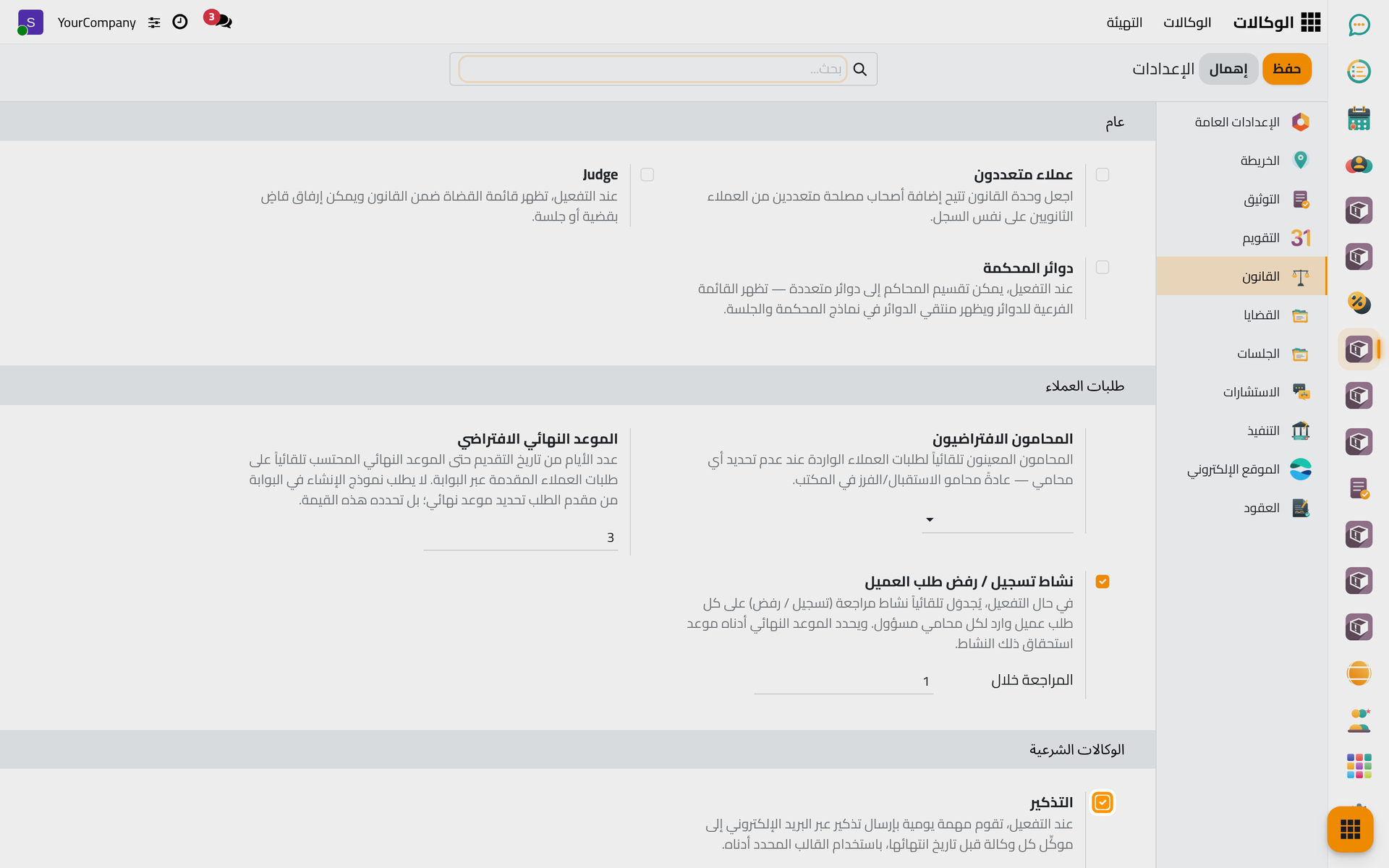Enable the Judge checkbox
Image resolution: width=1389 pixels, height=868 pixels.
pyautogui.click(x=647, y=174)
